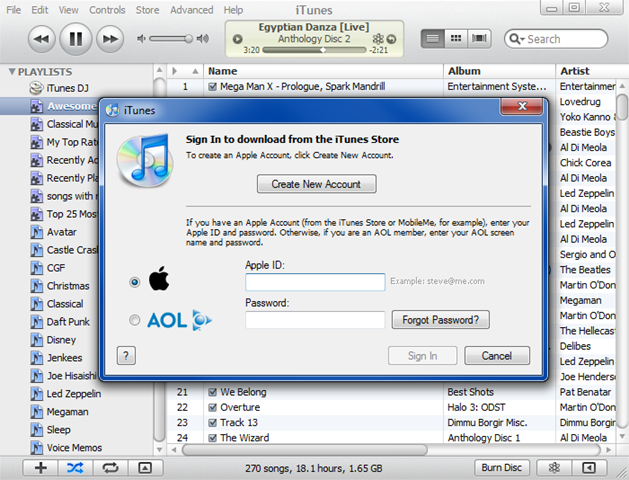Viewport: 629px width, 480px height.
Task: Uncheck the Overture track
Action: click(x=213, y=407)
